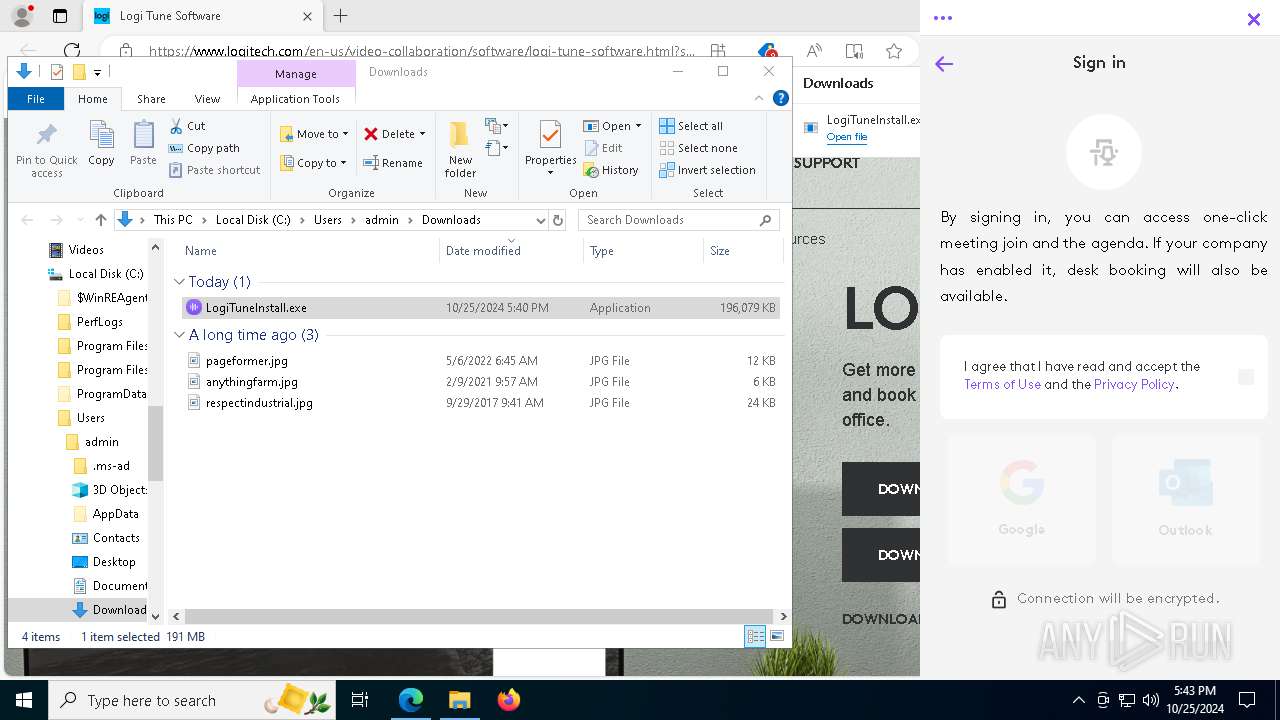Click Invert selection
The image size is (1280, 720).
707,170
